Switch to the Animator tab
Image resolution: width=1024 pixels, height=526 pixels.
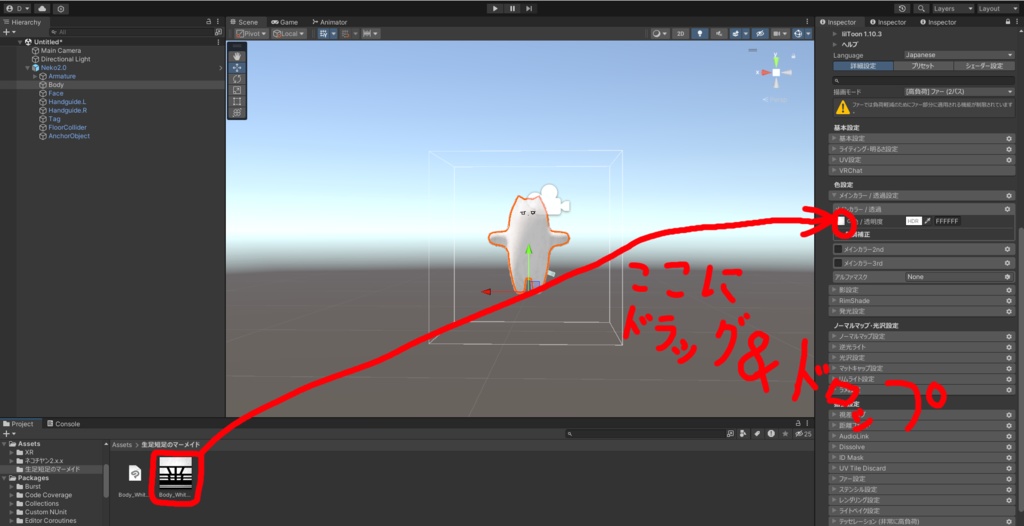coord(330,22)
